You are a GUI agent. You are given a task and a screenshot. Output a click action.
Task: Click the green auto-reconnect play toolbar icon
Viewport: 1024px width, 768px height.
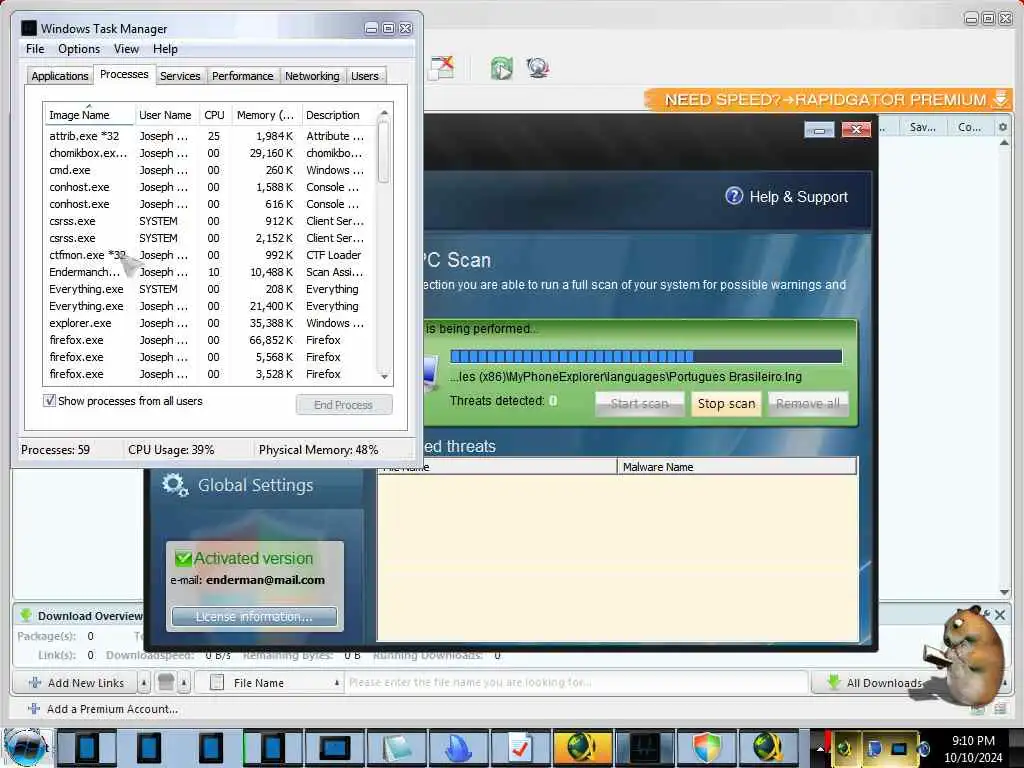[502, 68]
